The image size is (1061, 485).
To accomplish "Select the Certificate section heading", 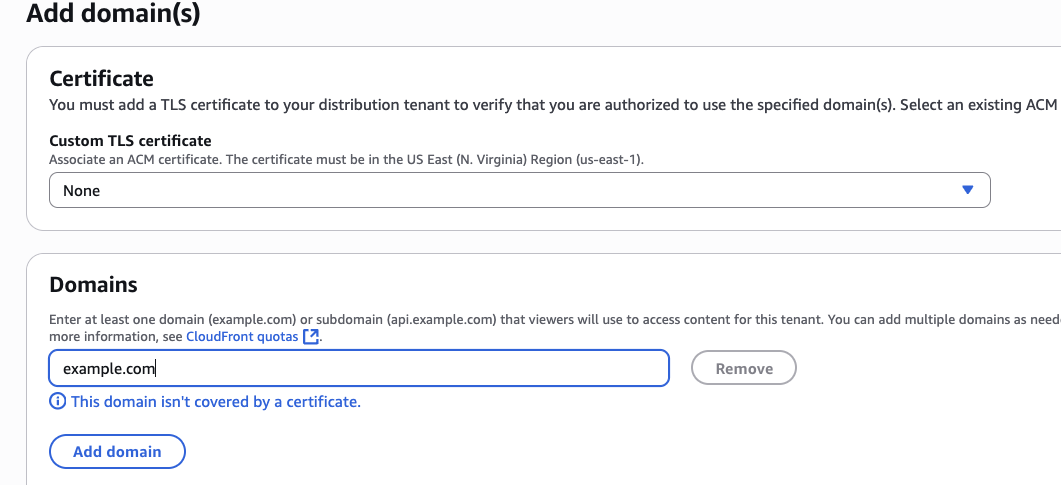I will pyautogui.click(x=101, y=78).
